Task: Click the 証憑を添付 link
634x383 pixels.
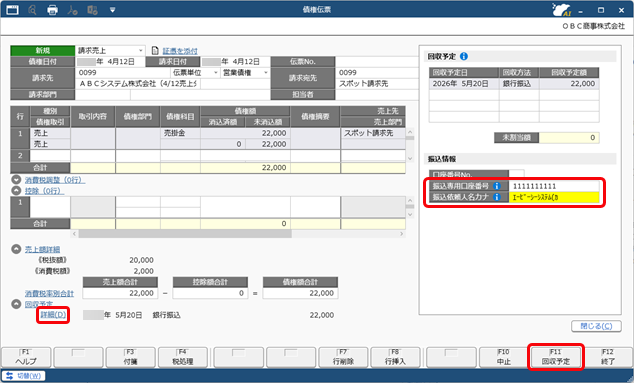Action: pyautogui.click(x=180, y=51)
